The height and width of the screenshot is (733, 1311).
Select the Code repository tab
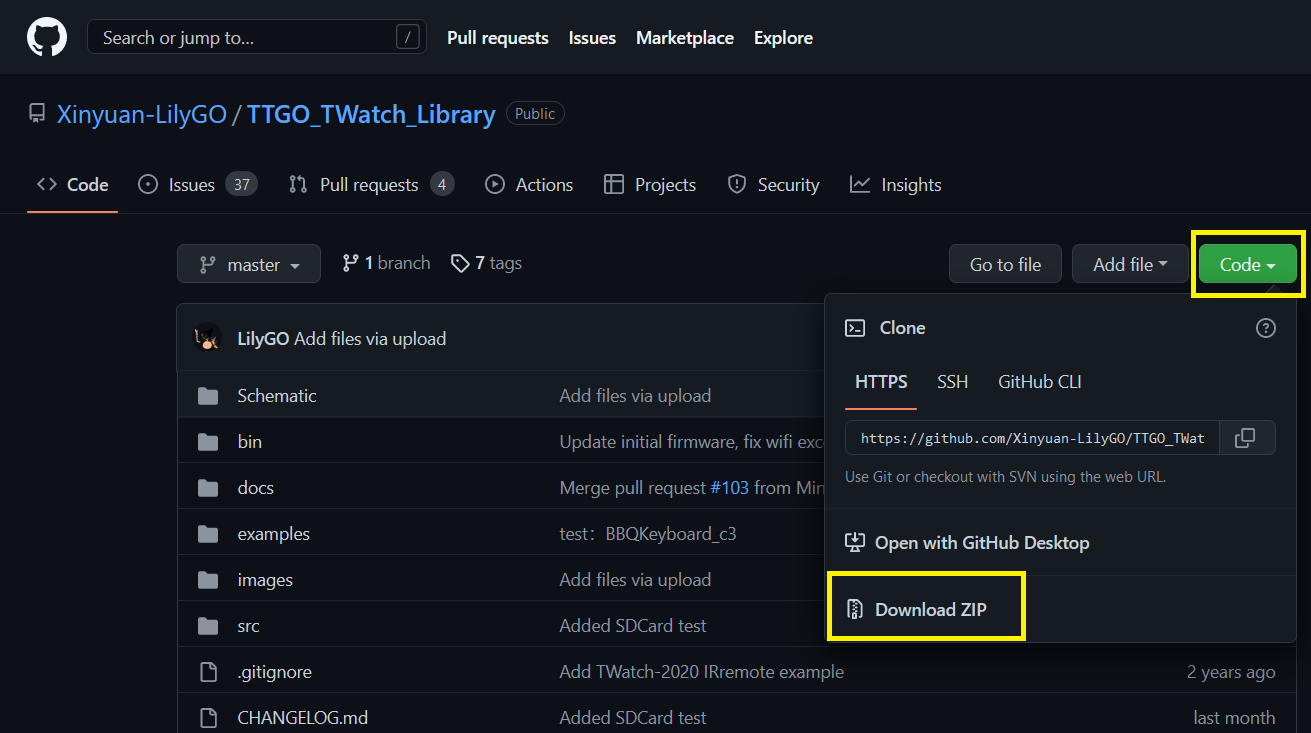point(73,185)
